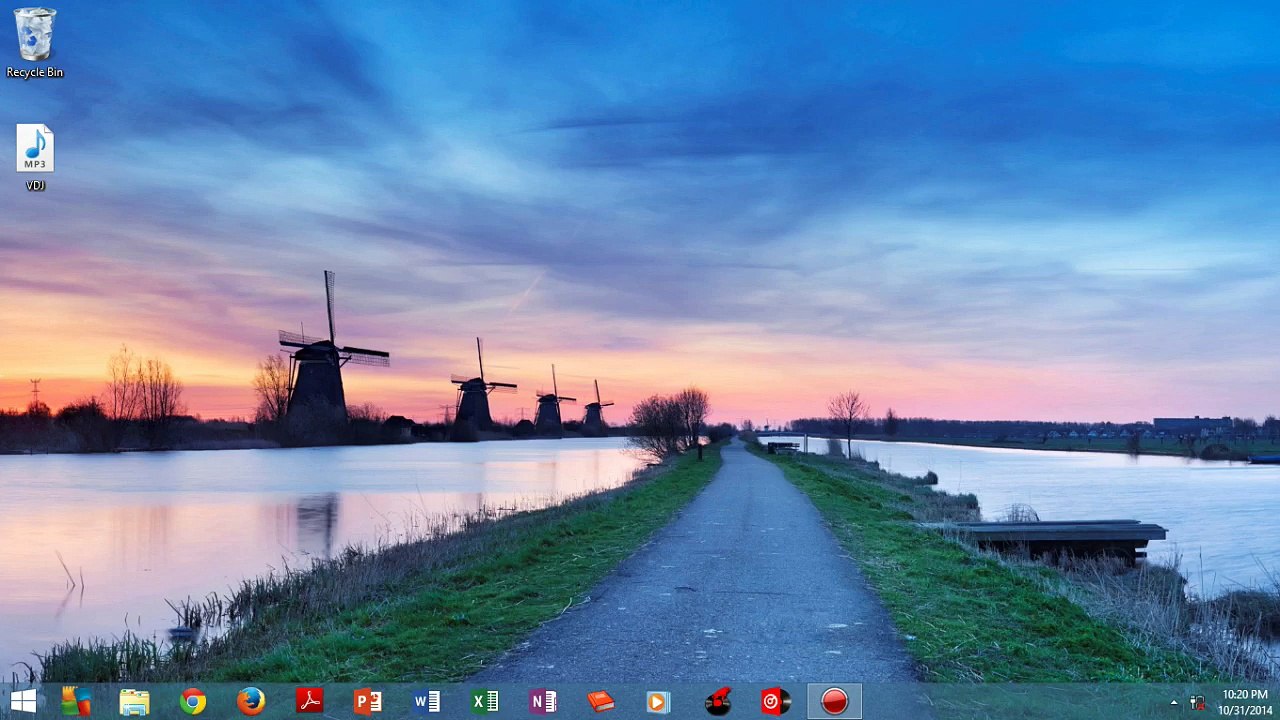Viewport: 1280px width, 720px height.
Task: Select the Recycle Bin desktop icon
Action: click(35, 43)
